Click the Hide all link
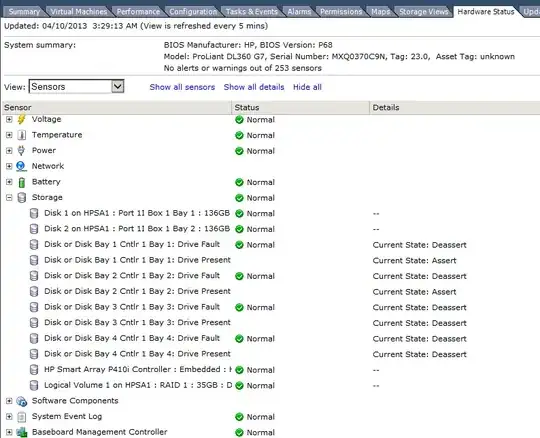The image size is (540, 438). tap(307, 87)
